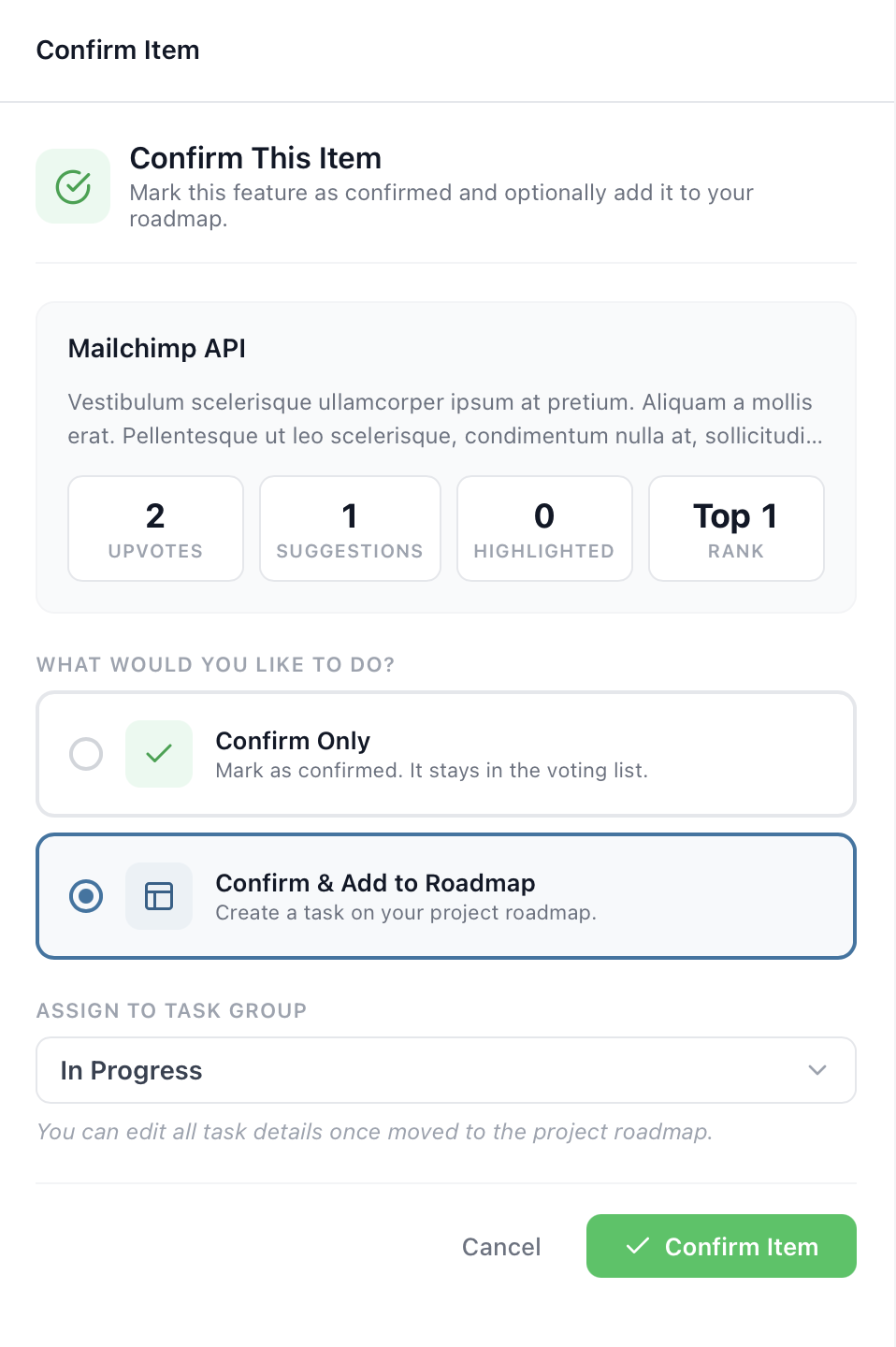Click the Mailchimp API item title
Image resolution: width=896 pixels, height=1347 pixels.
156,348
